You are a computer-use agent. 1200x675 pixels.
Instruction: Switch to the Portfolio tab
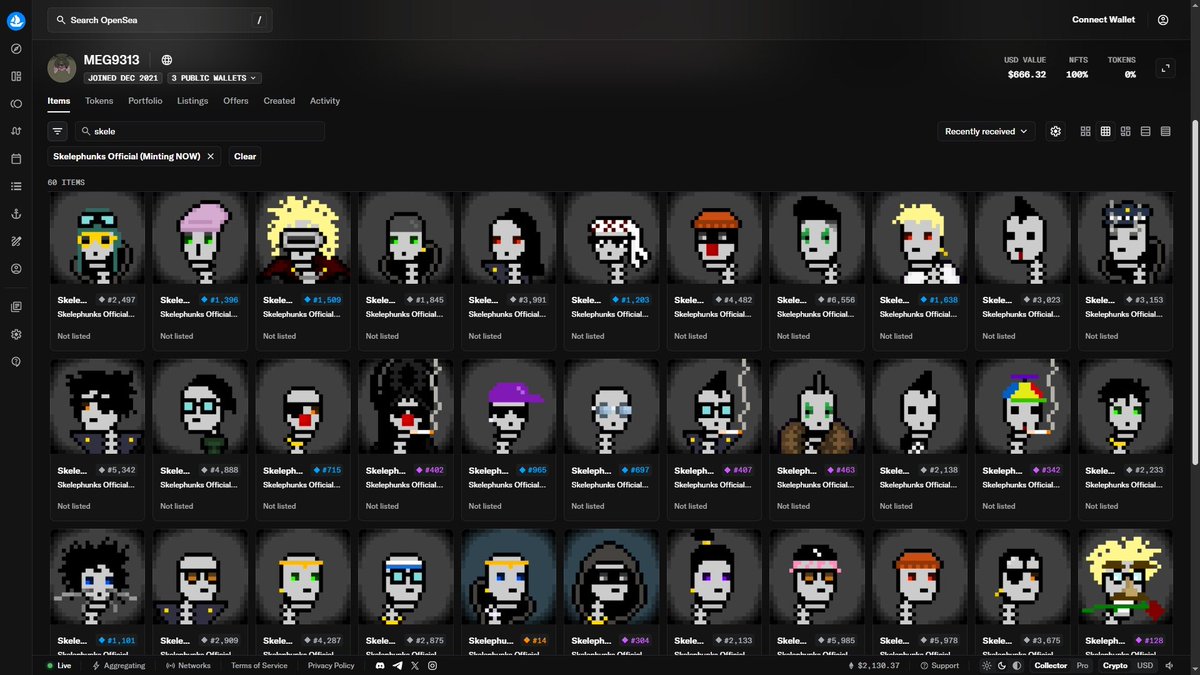[x=145, y=101]
